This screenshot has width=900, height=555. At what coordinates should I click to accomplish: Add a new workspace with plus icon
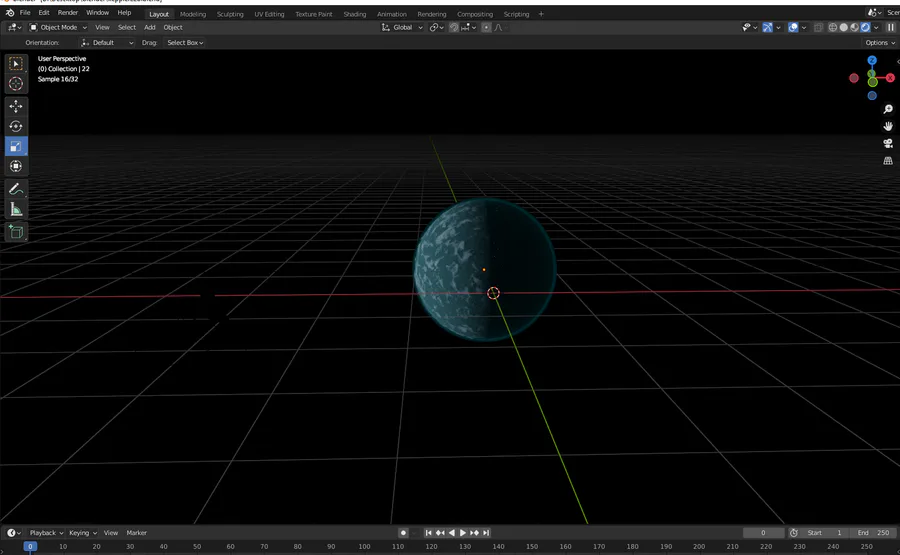click(541, 14)
